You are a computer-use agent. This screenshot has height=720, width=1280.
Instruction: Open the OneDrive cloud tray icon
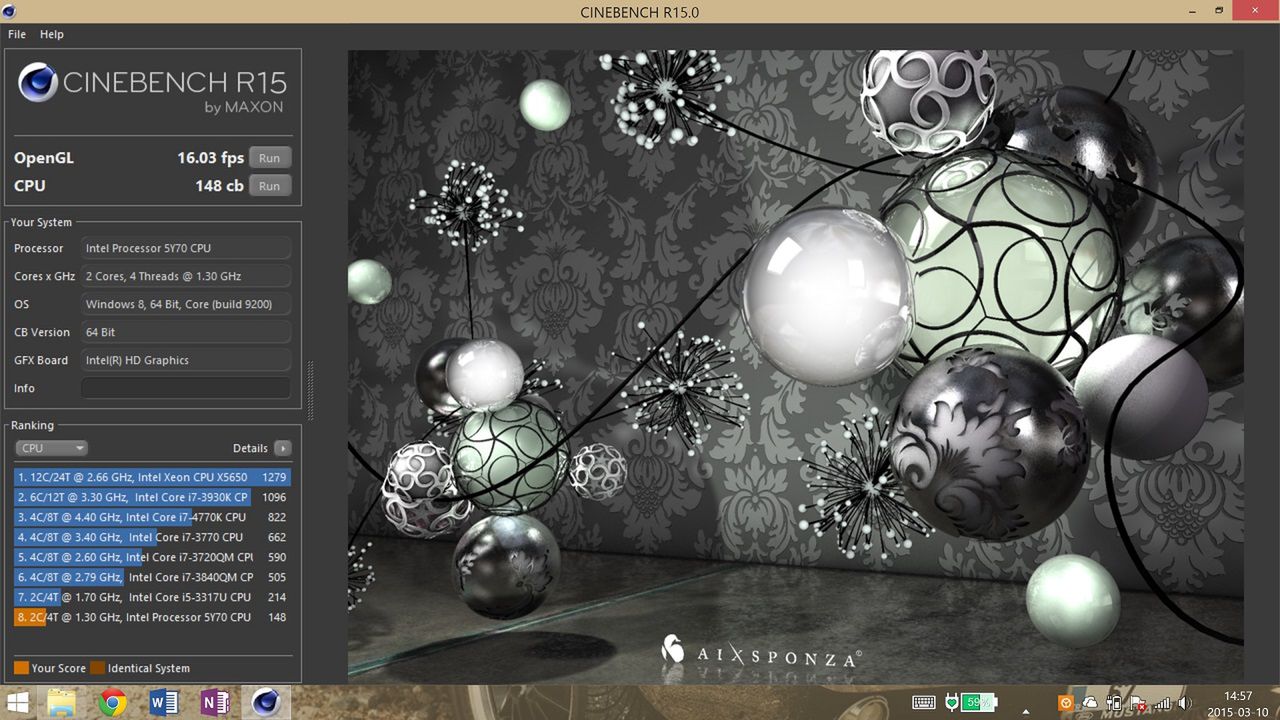click(x=1090, y=703)
